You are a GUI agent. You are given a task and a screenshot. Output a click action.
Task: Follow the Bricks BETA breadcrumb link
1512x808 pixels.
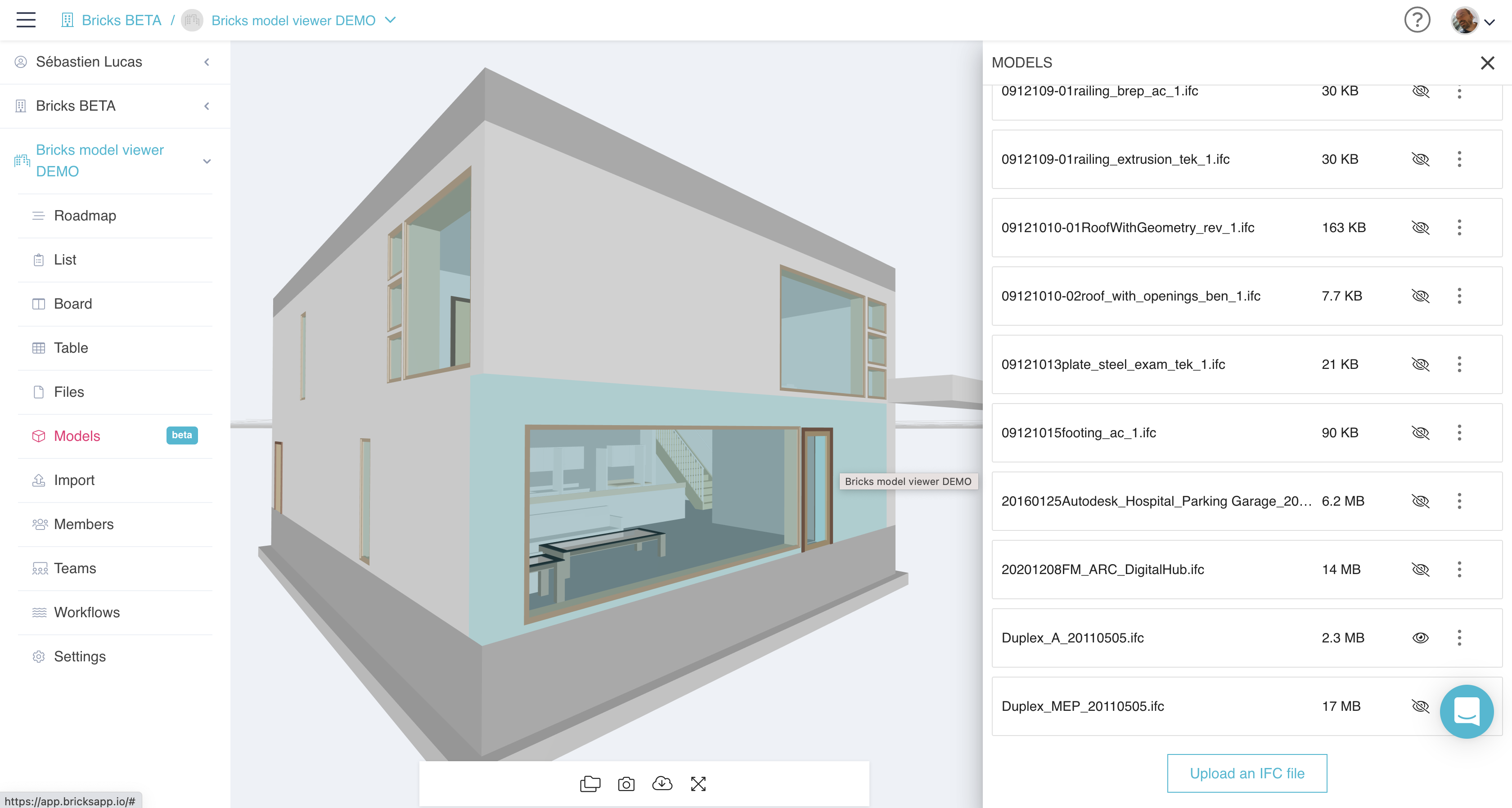[x=121, y=21]
